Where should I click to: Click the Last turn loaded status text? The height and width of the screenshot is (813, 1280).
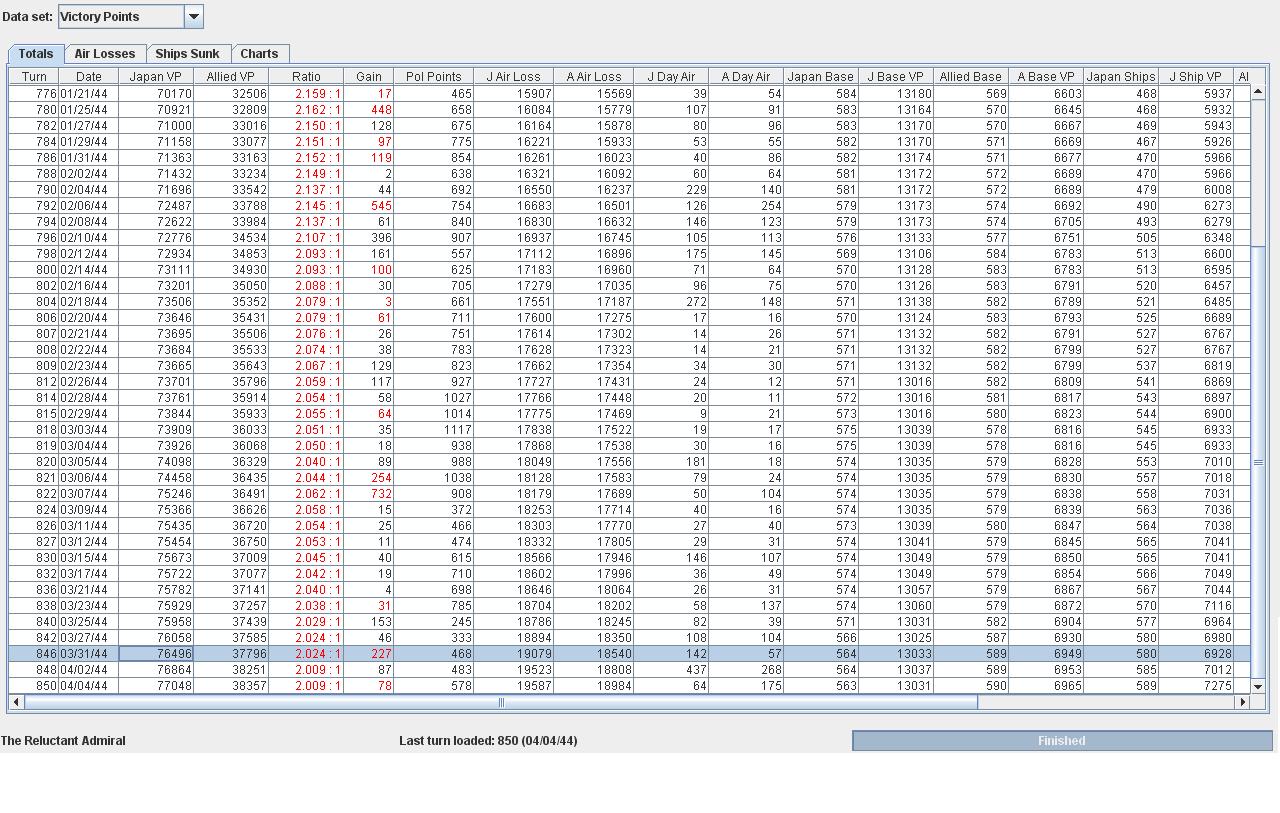coord(488,741)
